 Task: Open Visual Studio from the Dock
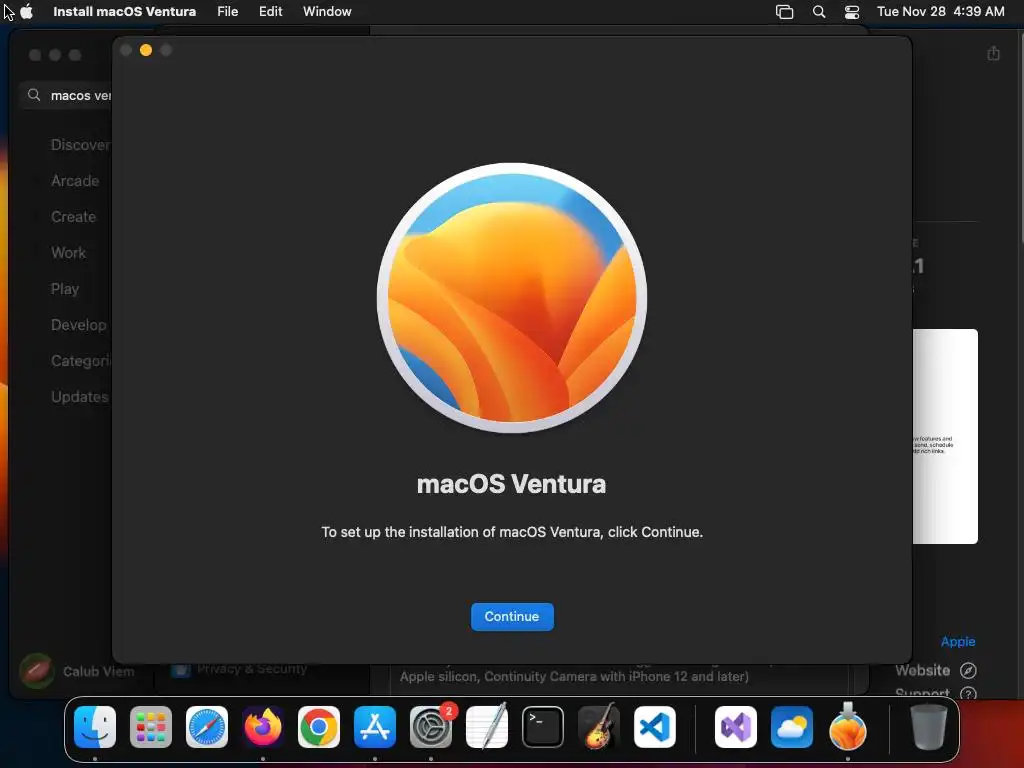point(736,727)
